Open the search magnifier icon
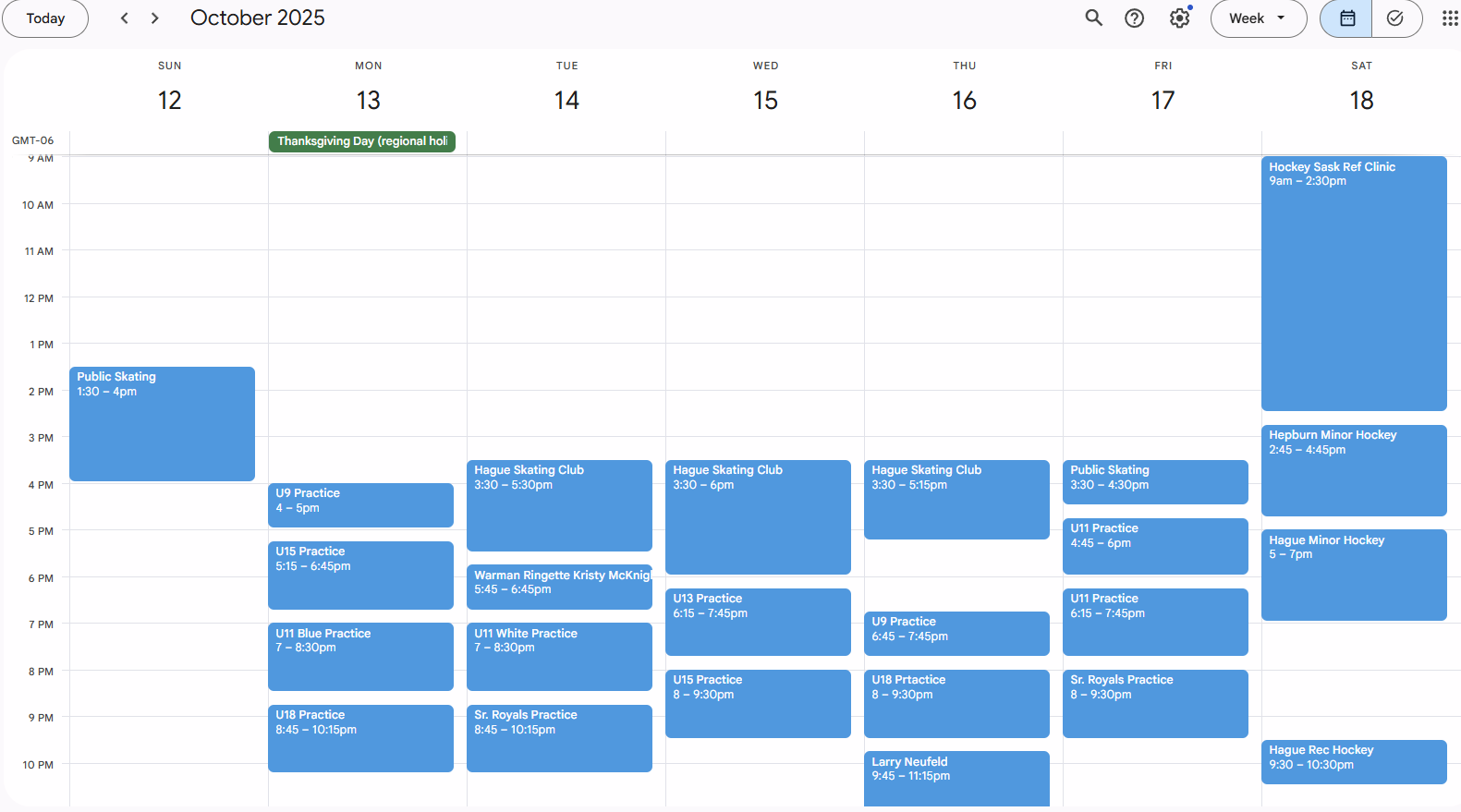Image resolution: width=1461 pixels, height=812 pixels. pos(1093,18)
